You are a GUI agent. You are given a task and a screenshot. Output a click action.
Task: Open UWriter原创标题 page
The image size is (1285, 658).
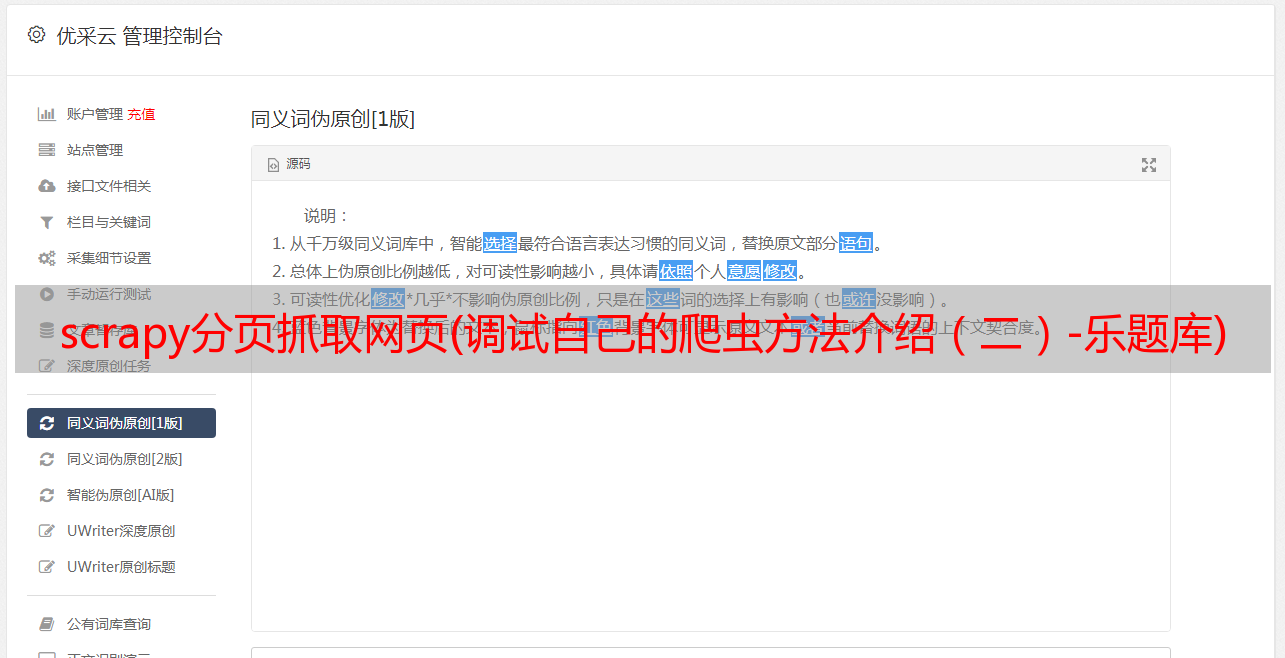121,567
